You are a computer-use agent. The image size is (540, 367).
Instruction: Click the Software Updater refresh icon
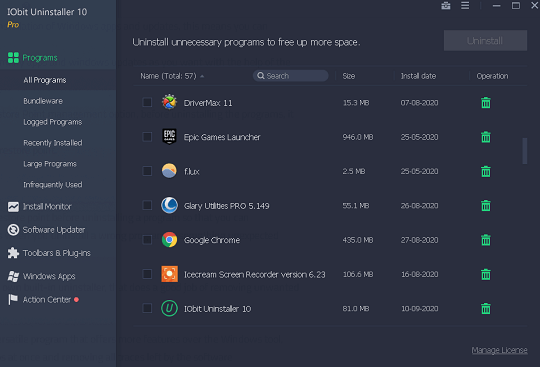tap(13, 230)
